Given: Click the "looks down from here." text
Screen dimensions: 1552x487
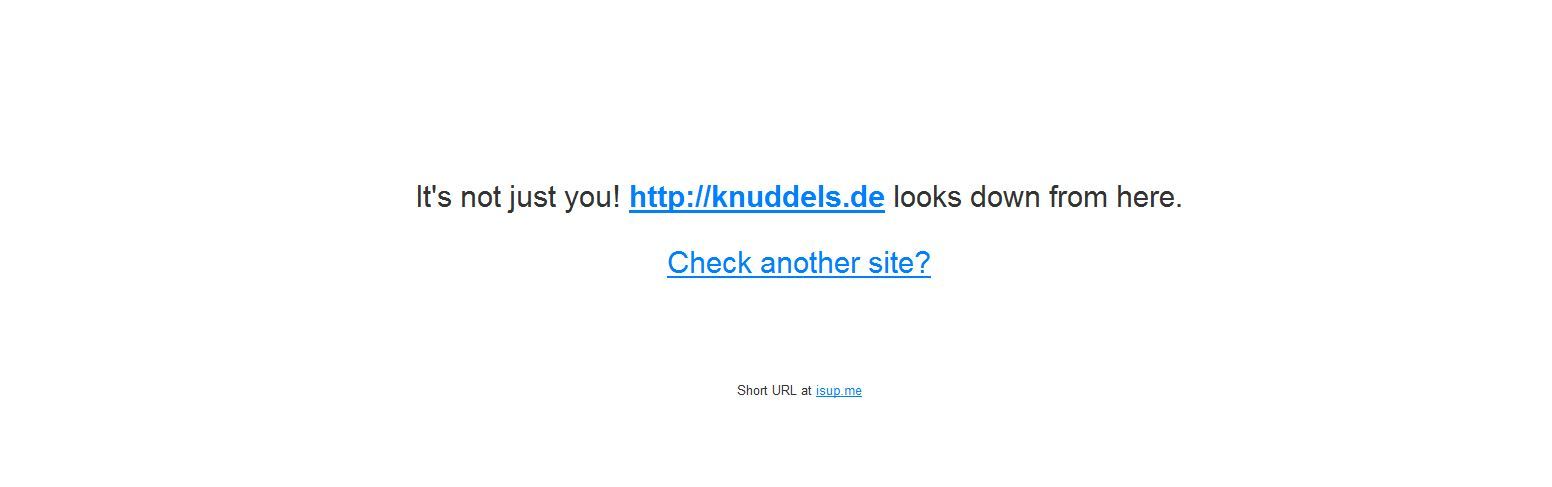Looking at the screenshot, I should [x=1038, y=198].
